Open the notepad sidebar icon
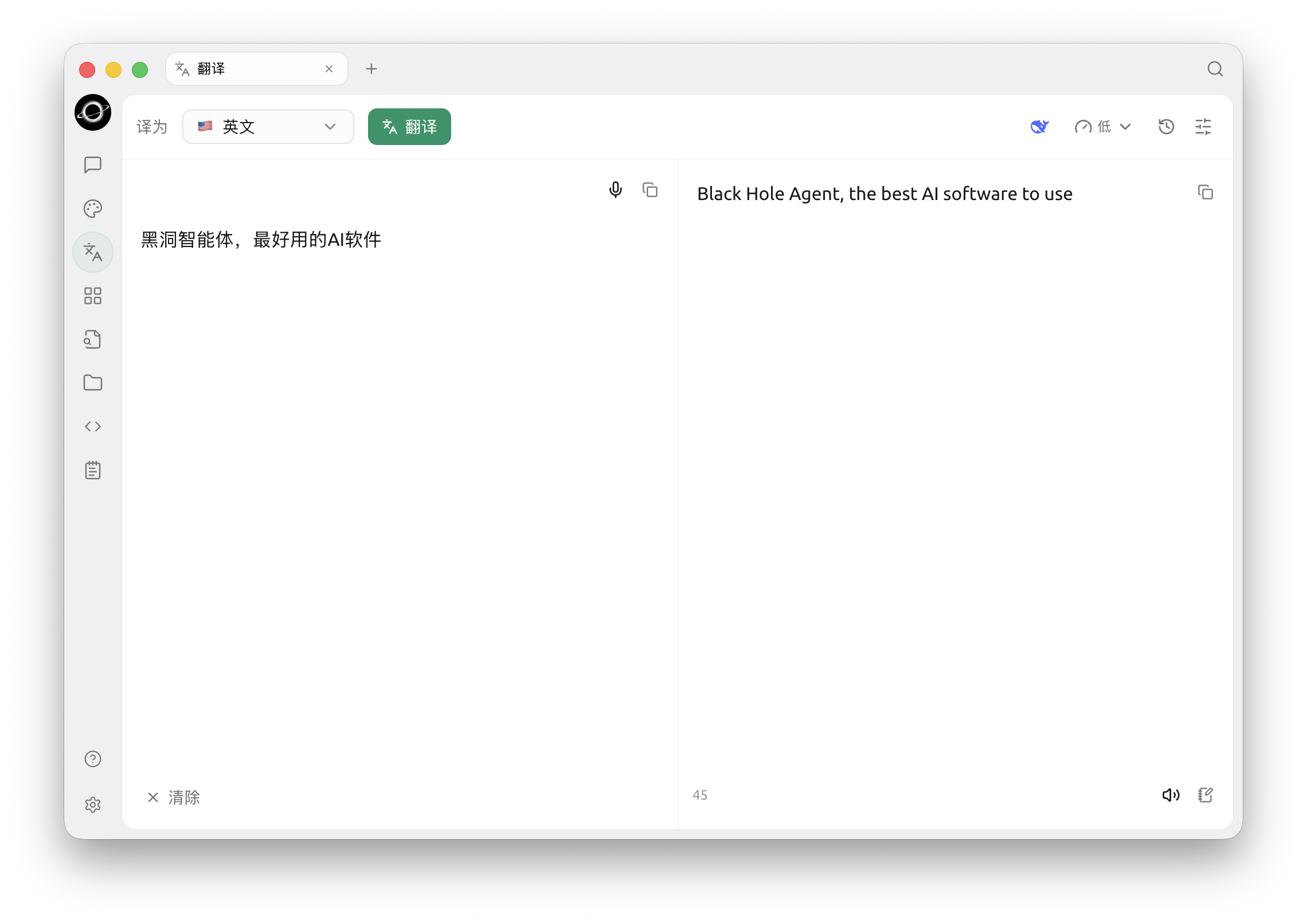Image resolution: width=1307 pixels, height=924 pixels. (93, 470)
